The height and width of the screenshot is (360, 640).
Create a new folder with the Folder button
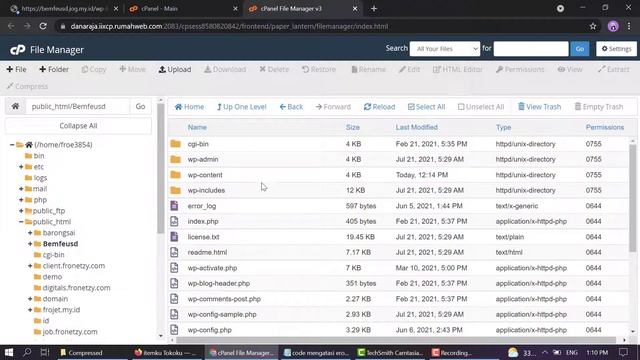pyautogui.click(x=54, y=69)
